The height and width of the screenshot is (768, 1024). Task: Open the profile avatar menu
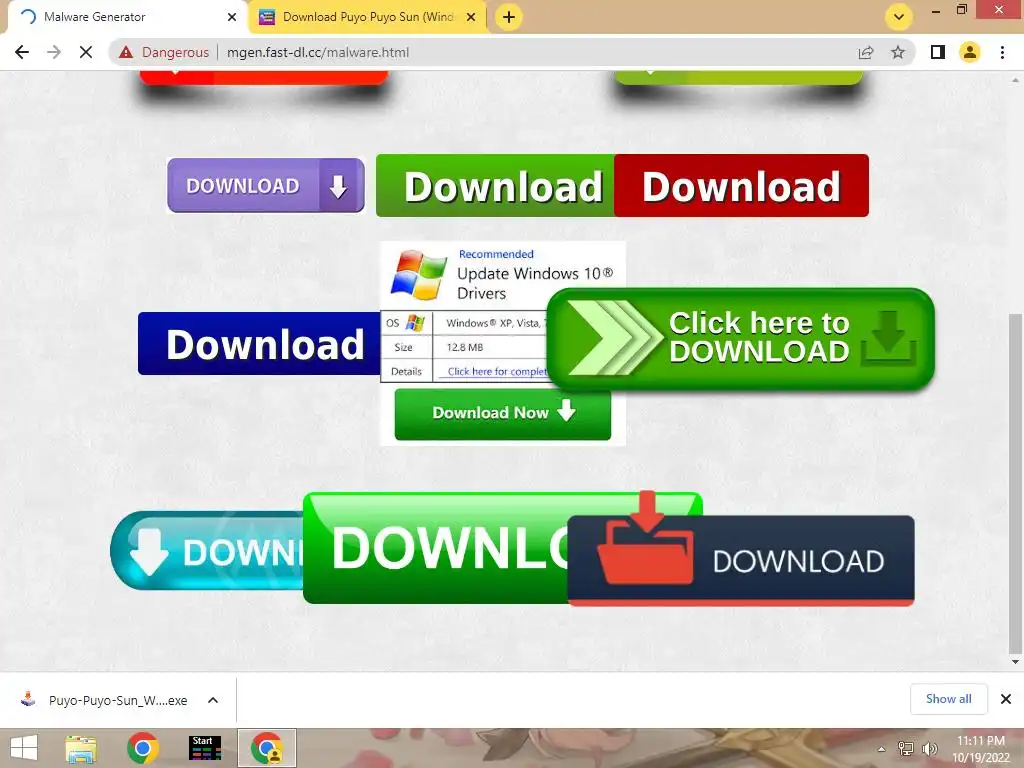[970, 52]
